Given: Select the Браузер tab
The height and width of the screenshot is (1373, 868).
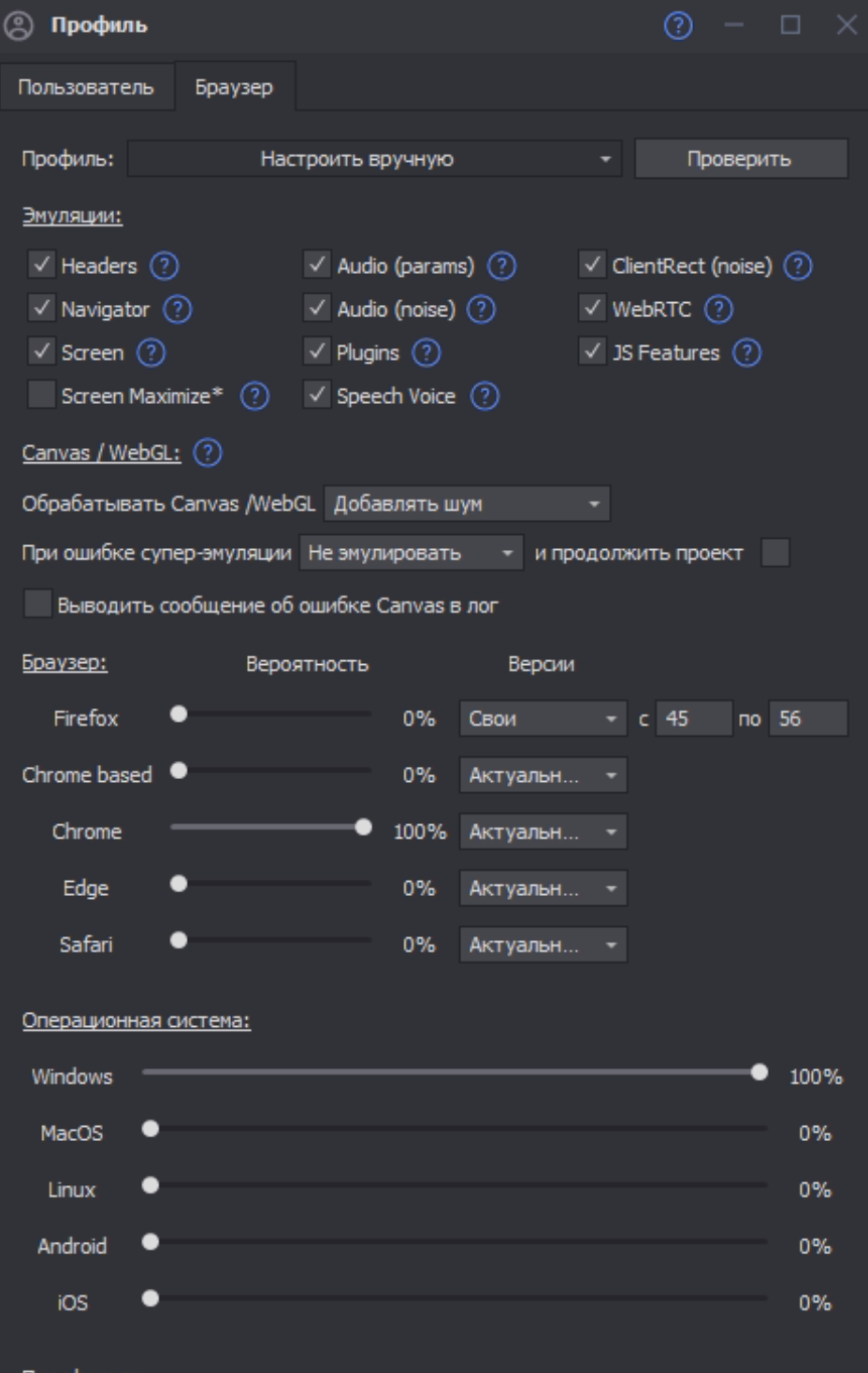Looking at the screenshot, I should click(234, 88).
